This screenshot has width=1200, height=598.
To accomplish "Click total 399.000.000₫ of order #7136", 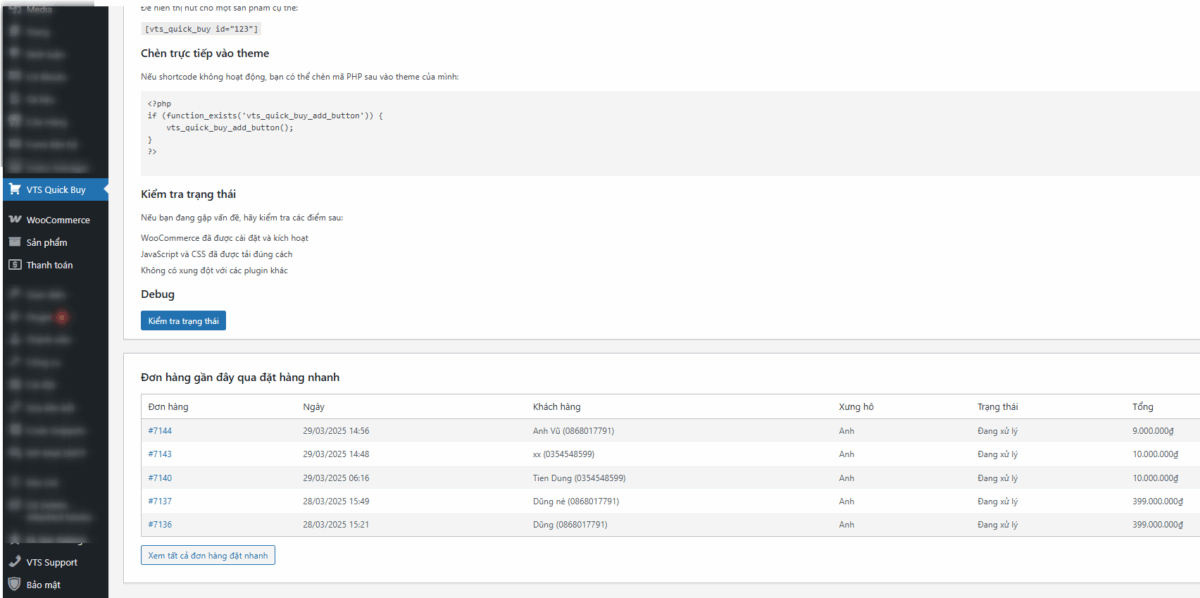I will coord(1157,524).
